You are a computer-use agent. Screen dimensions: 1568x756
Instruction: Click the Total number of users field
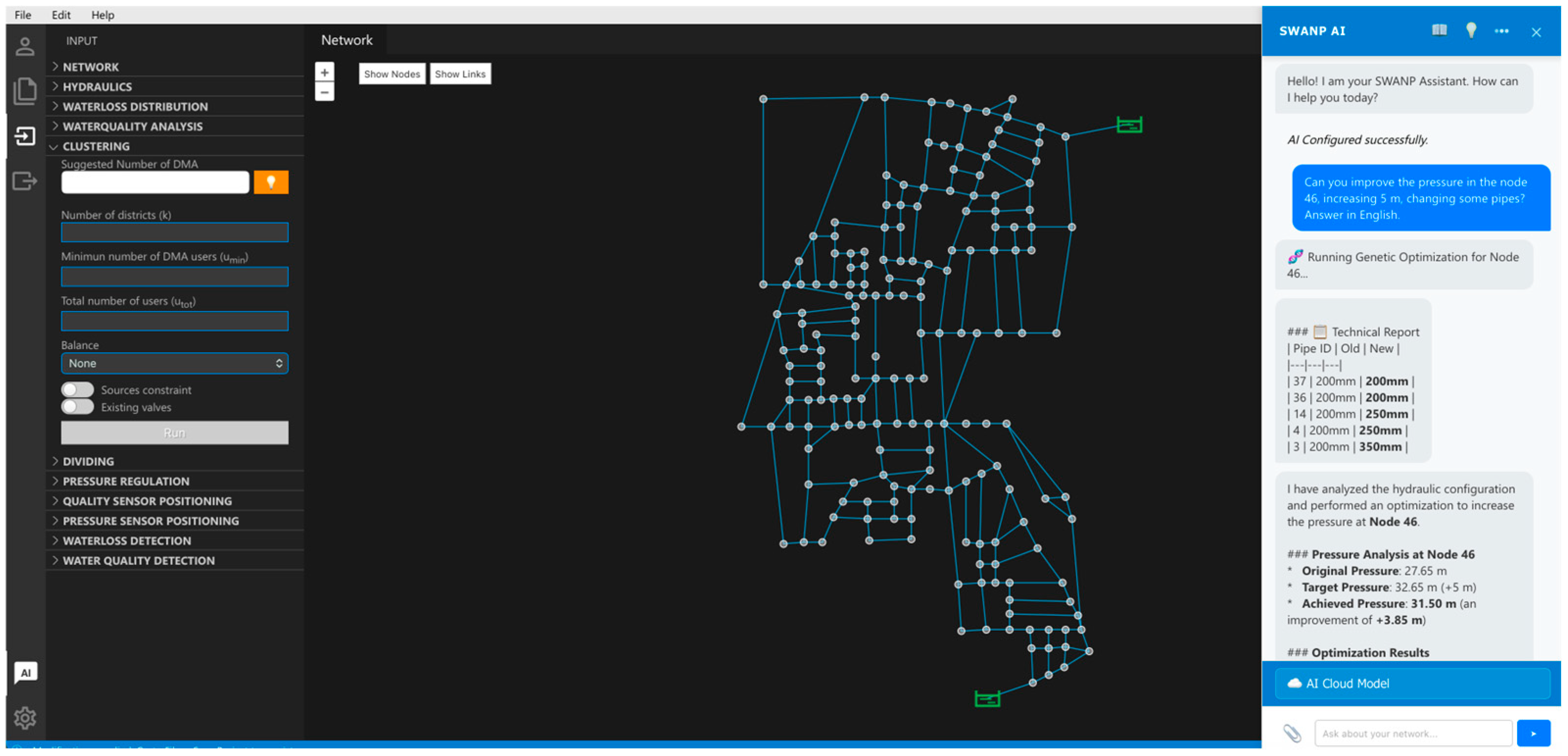tap(175, 321)
